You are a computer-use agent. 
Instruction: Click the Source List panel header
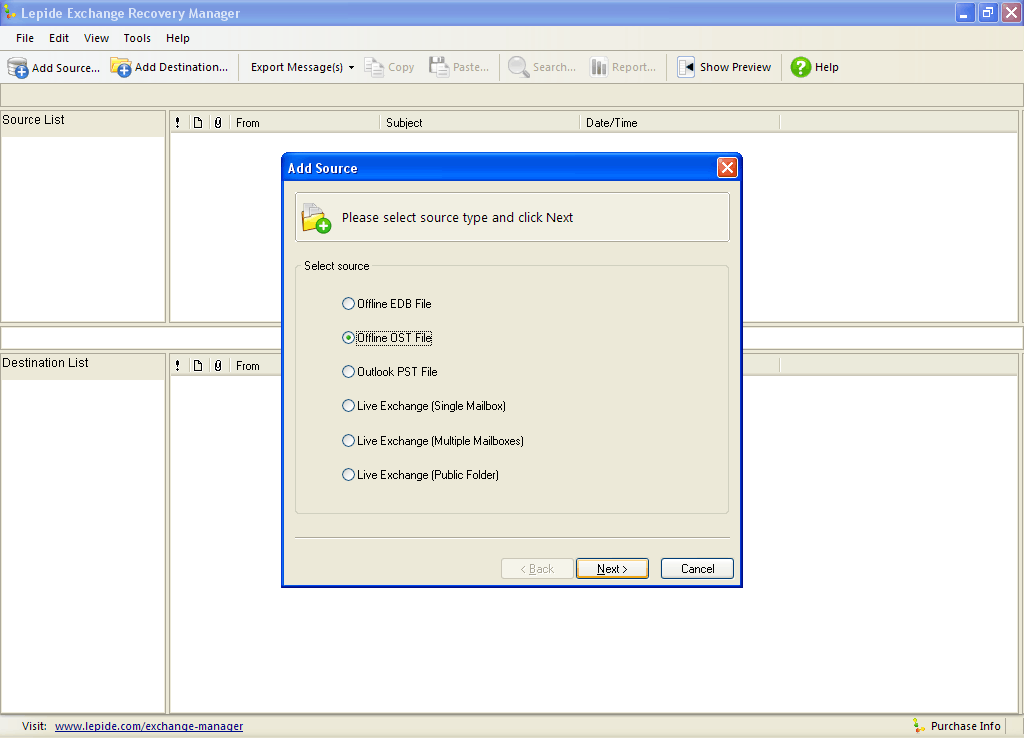(83, 122)
